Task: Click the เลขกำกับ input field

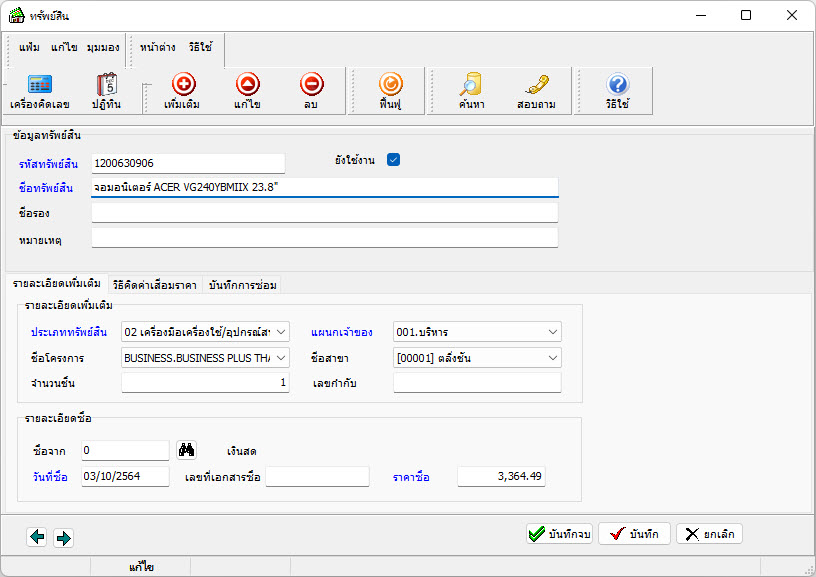Action: pyautogui.click(x=477, y=382)
